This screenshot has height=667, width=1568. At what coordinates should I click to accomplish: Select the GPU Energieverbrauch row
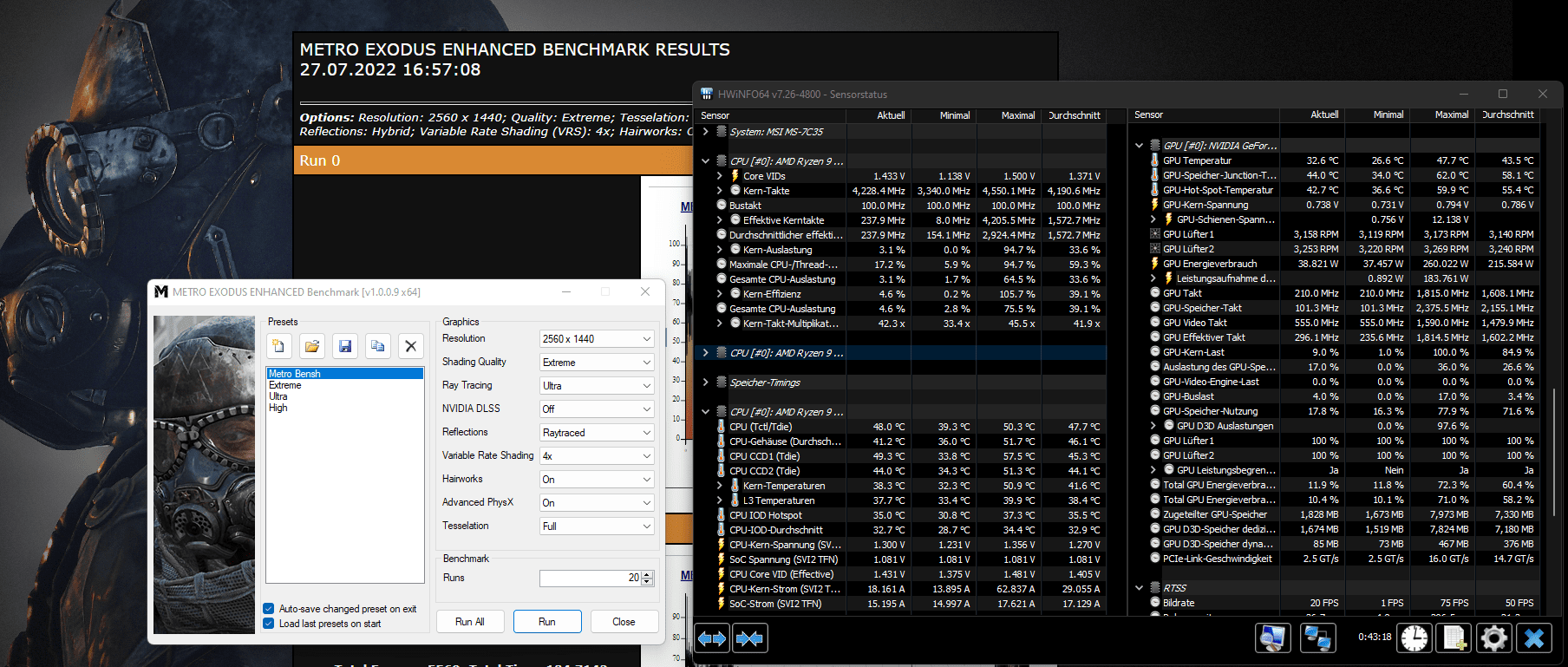(x=1336, y=264)
